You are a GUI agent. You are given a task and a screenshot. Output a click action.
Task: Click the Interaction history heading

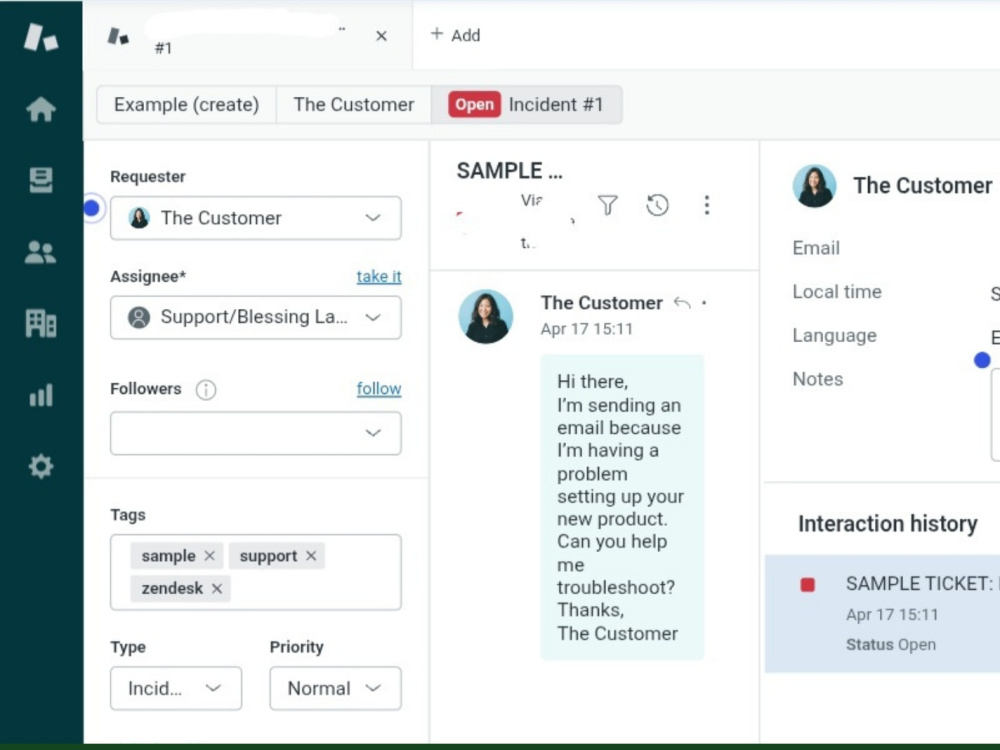(x=887, y=524)
